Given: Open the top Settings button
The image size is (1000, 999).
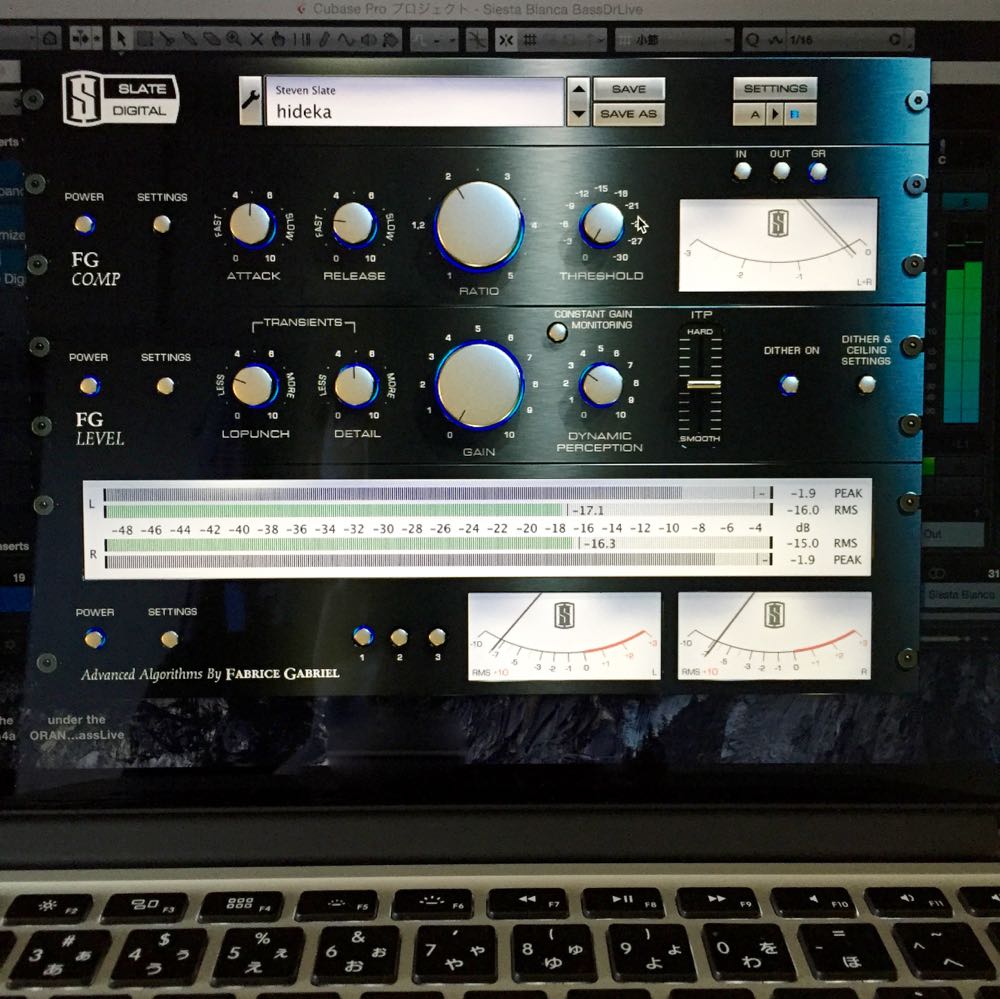Looking at the screenshot, I should [x=775, y=88].
